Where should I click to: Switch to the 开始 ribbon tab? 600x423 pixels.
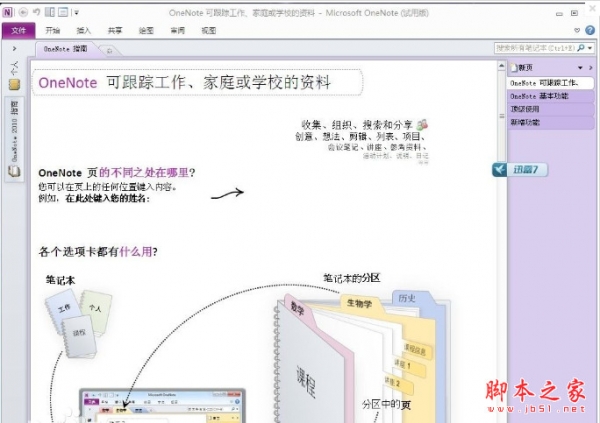[52, 31]
